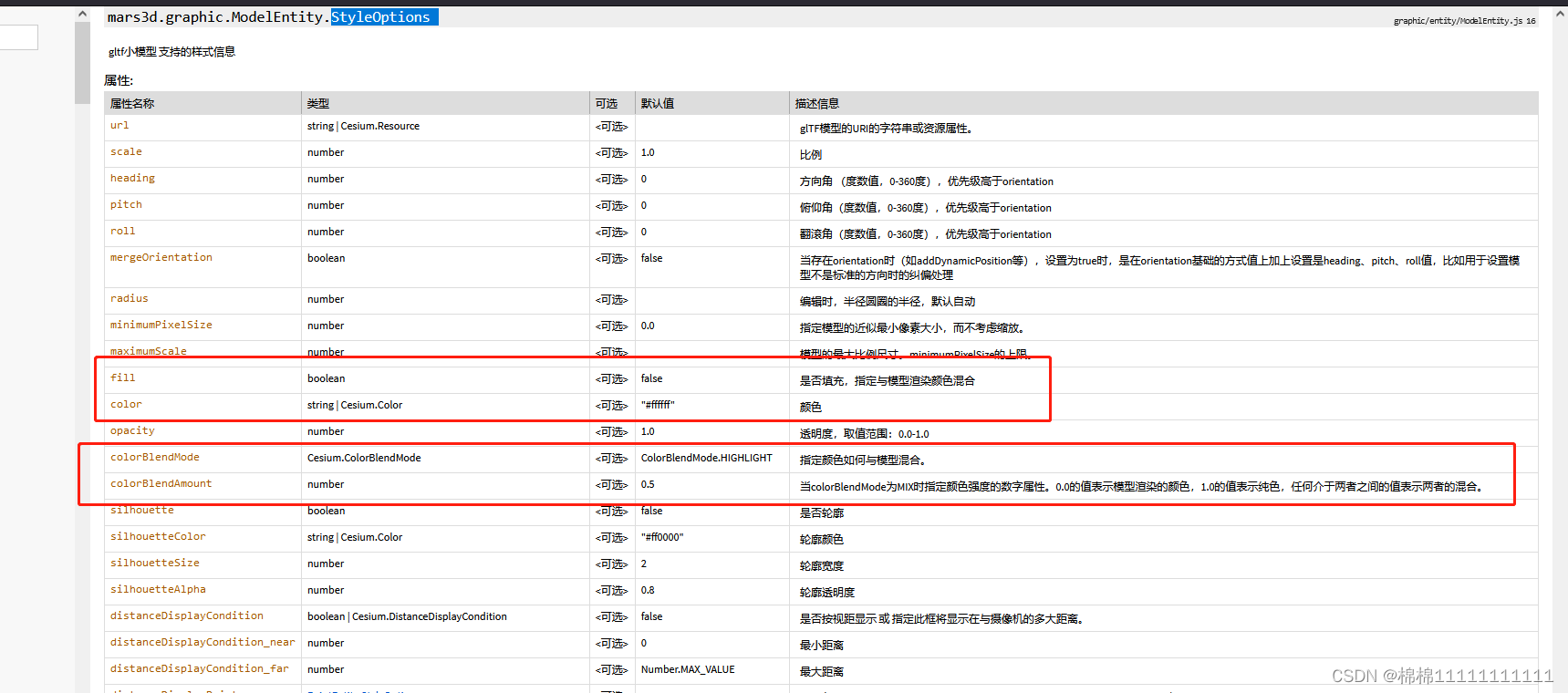Open the Cesium.Color type link in color row

pyautogui.click(x=371, y=405)
